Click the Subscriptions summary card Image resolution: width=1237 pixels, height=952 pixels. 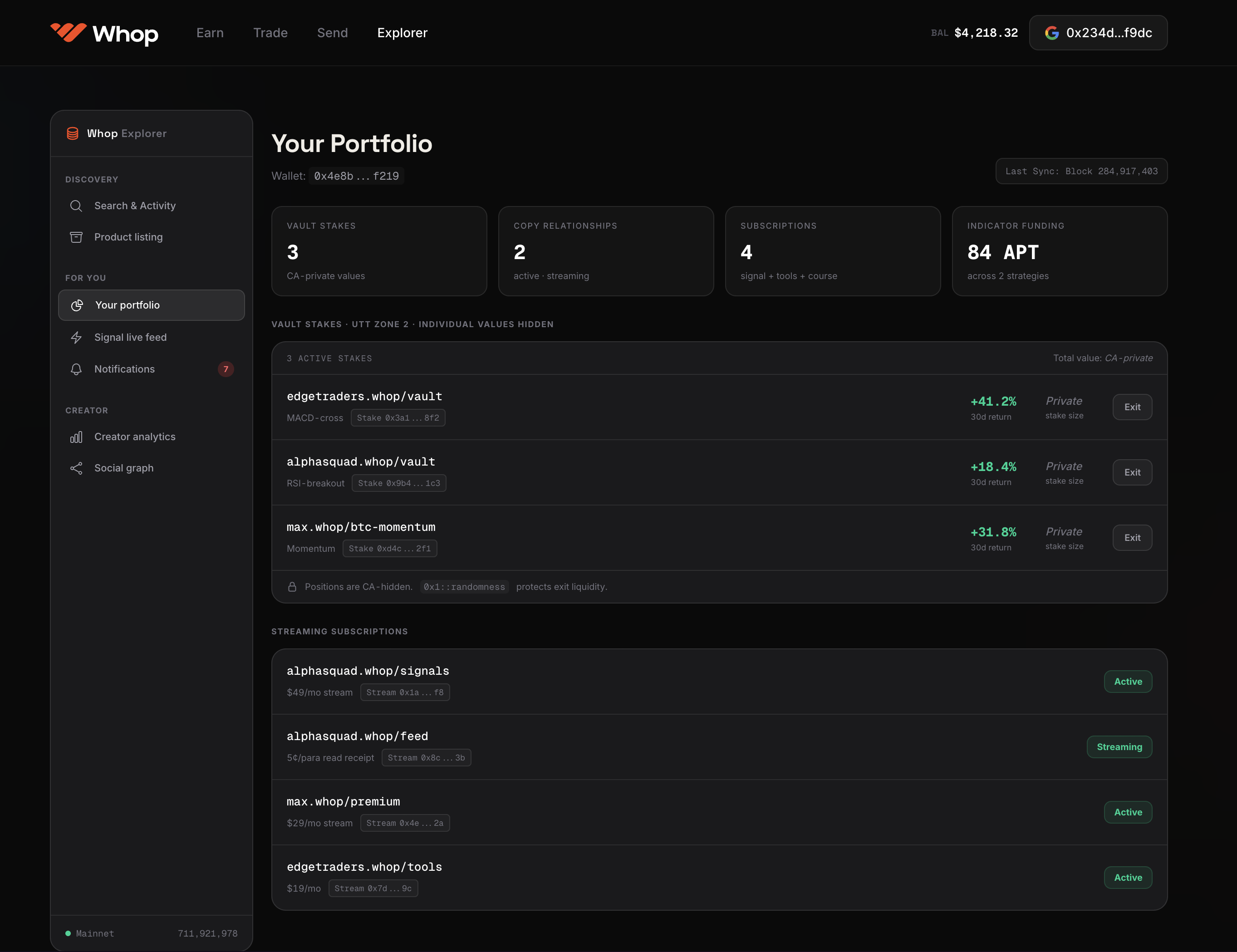point(833,251)
